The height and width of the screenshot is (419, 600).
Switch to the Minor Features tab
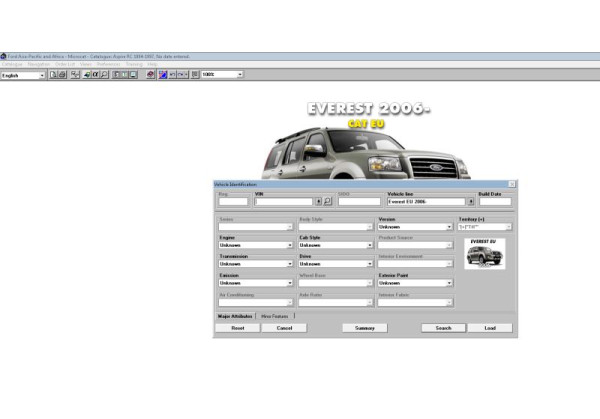276,315
